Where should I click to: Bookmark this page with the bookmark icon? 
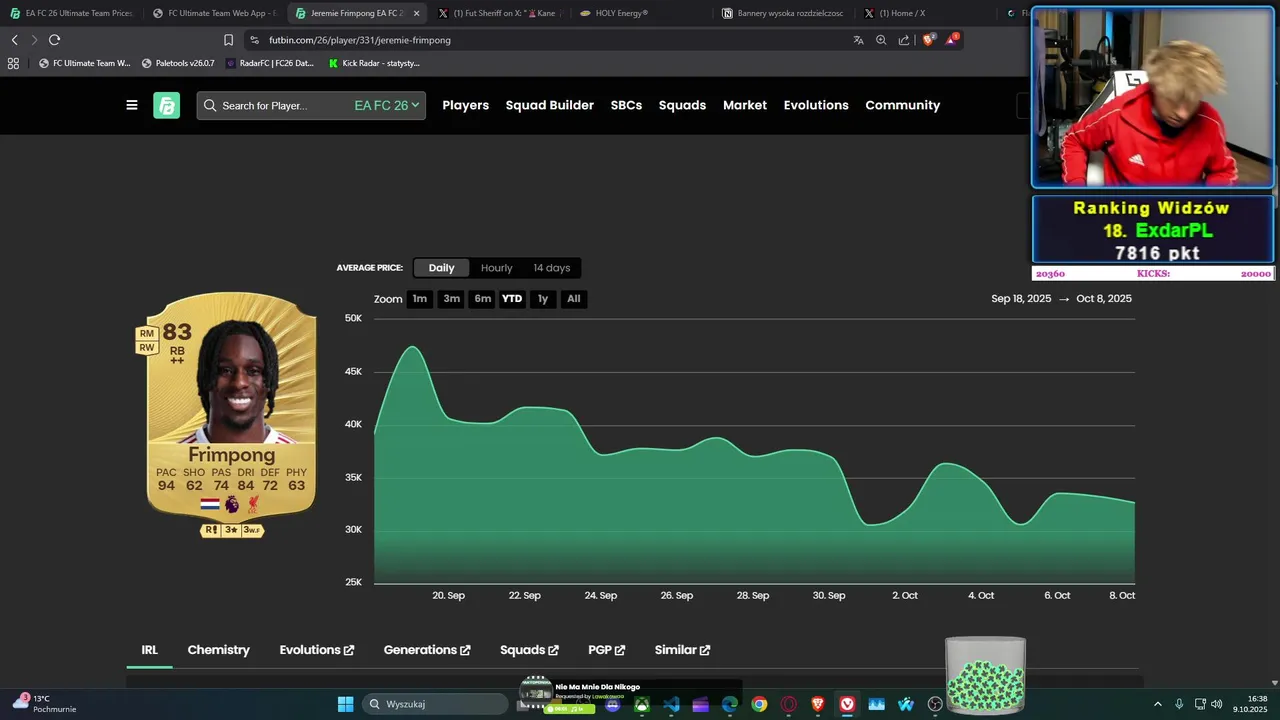[228, 40]
